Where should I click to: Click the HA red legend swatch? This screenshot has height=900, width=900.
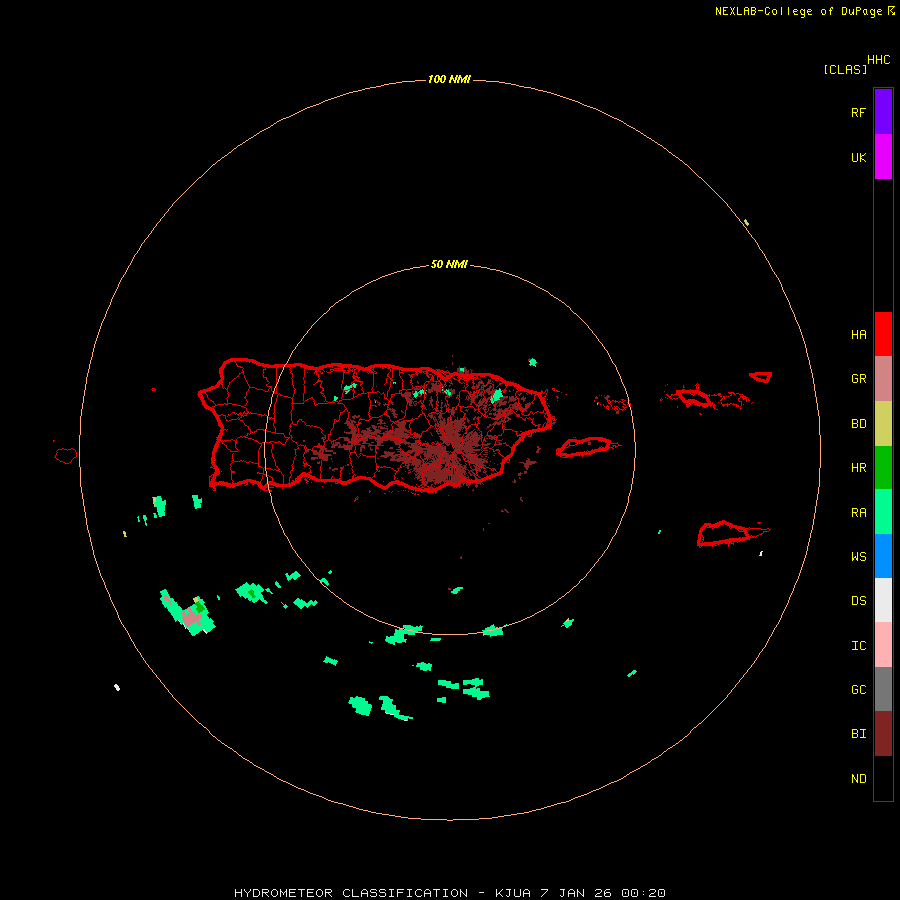point(883,334)
